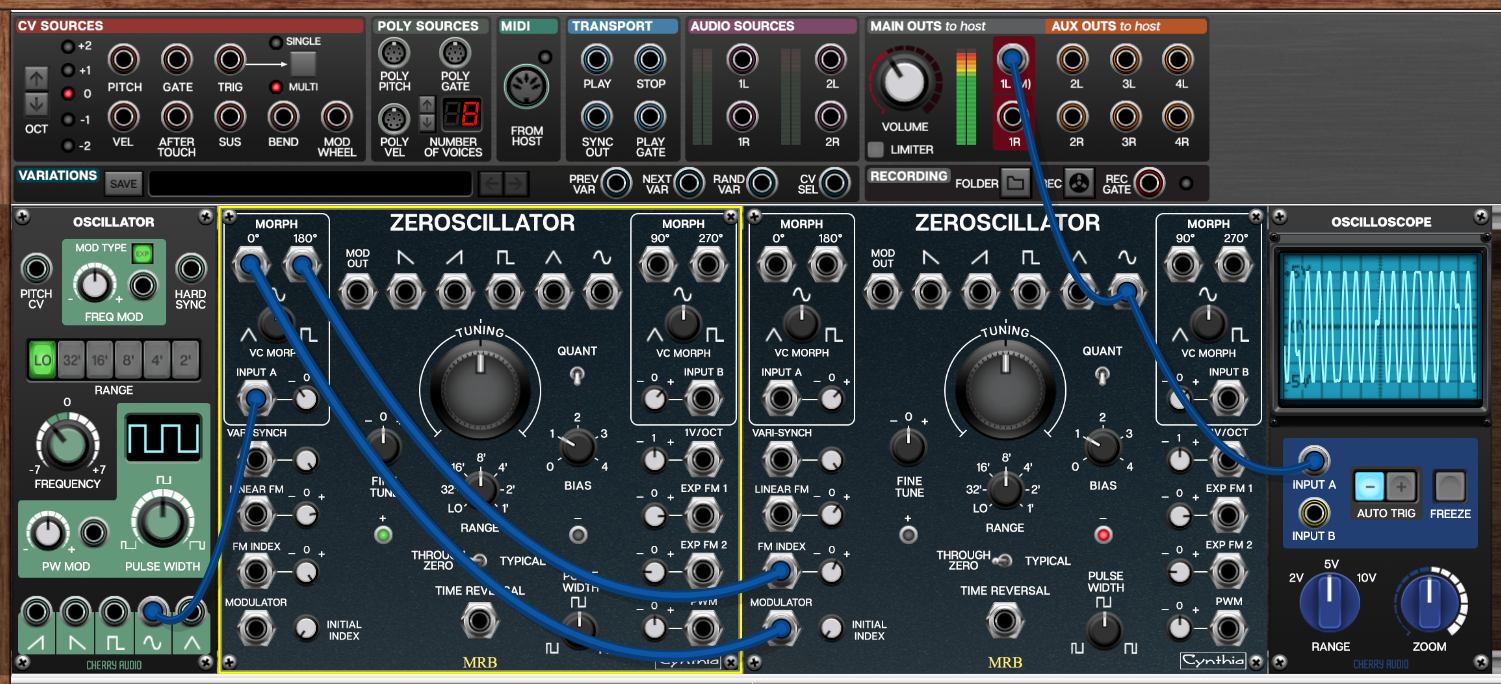Decrease the number of voices arrow
The image size is (1501, 684).
[427, 121]
